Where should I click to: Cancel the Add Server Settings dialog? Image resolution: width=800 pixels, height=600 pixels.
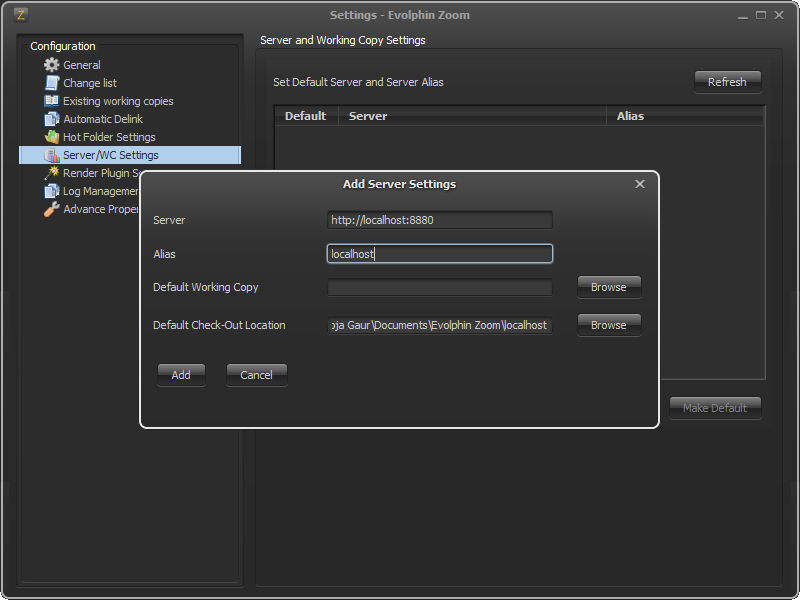tap(257, 375)
